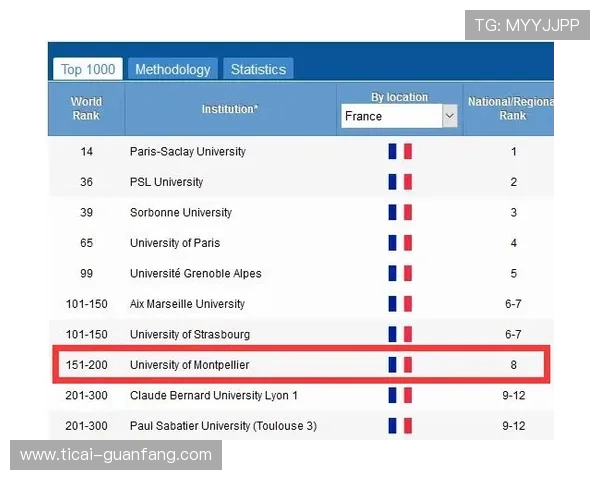Select 101-150 rank of University of Strasbourg
This screenshot has width=600, height=480.
pyautogui.click(x=86, y=334)
